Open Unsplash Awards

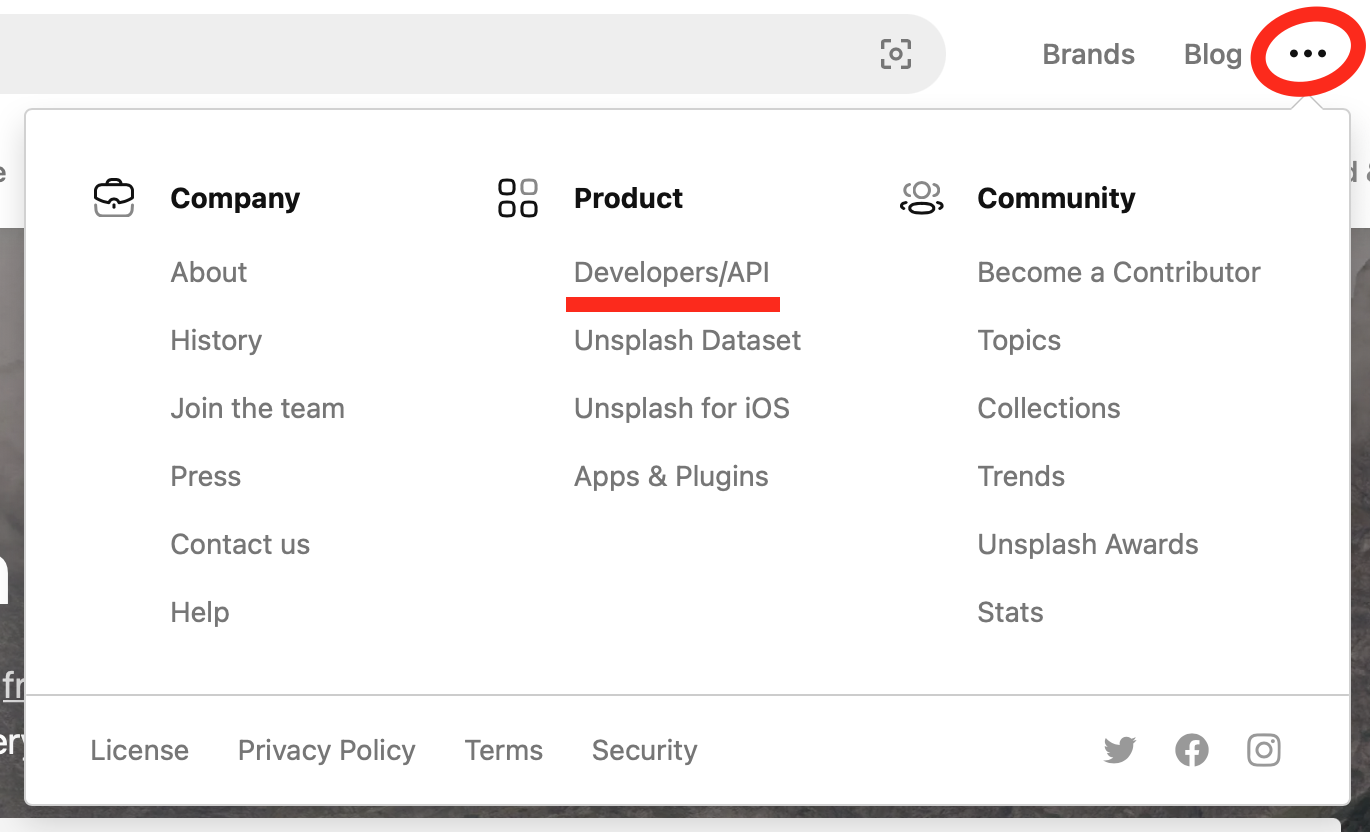coord(1088,544)
